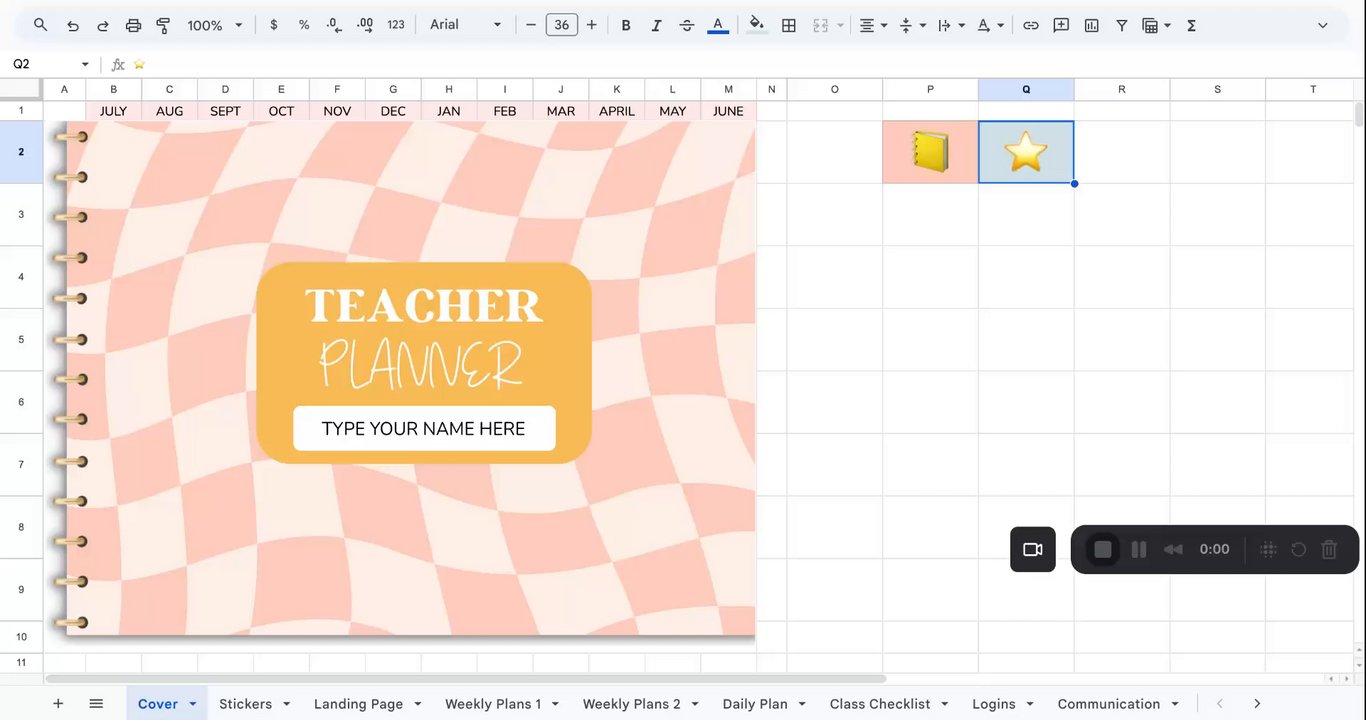Add a new sheet with the plus button
Screen dimensions: 1366x720
click(x=58, y=704)
